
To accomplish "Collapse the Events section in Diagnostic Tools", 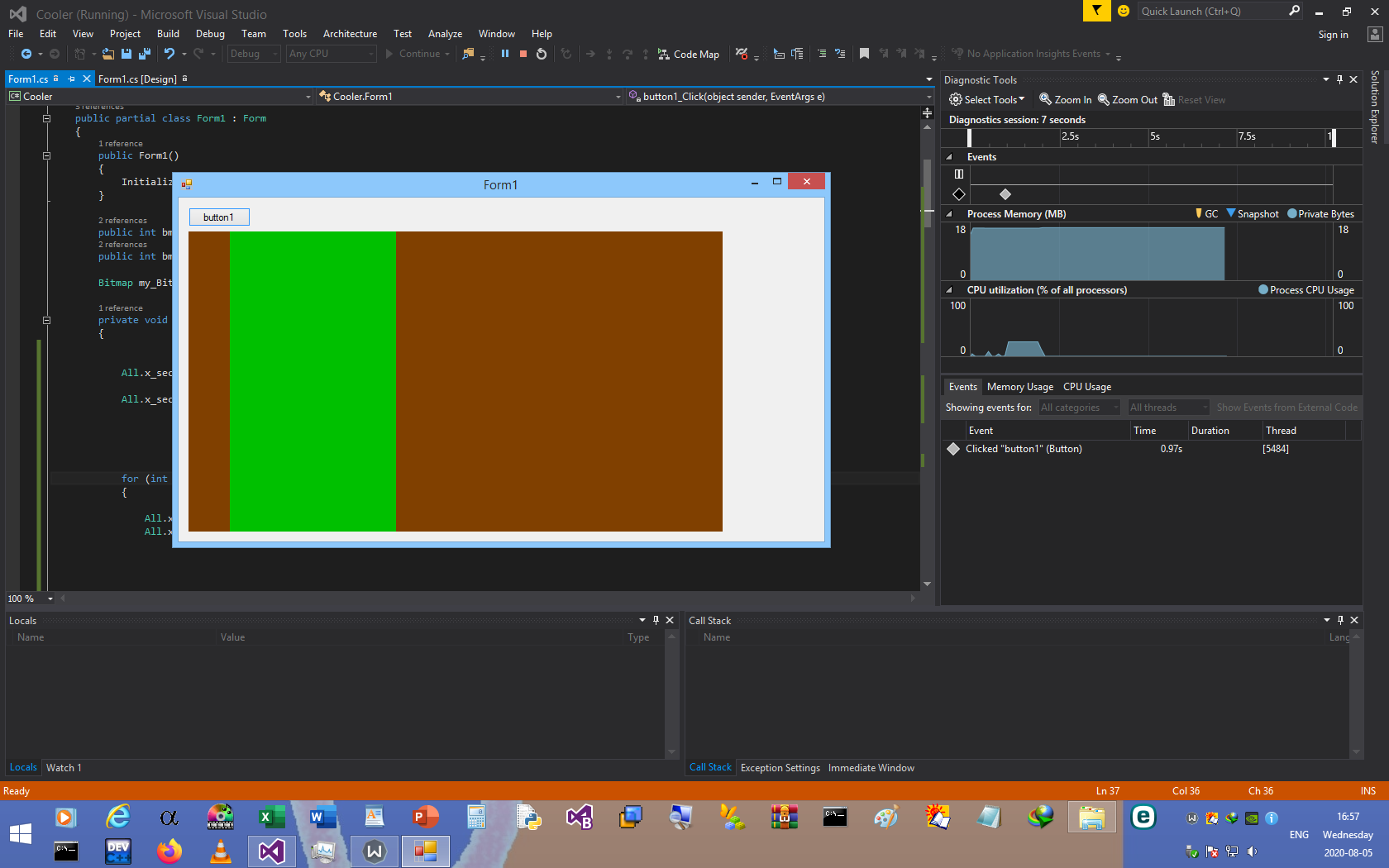I will (x=949, y=157).
